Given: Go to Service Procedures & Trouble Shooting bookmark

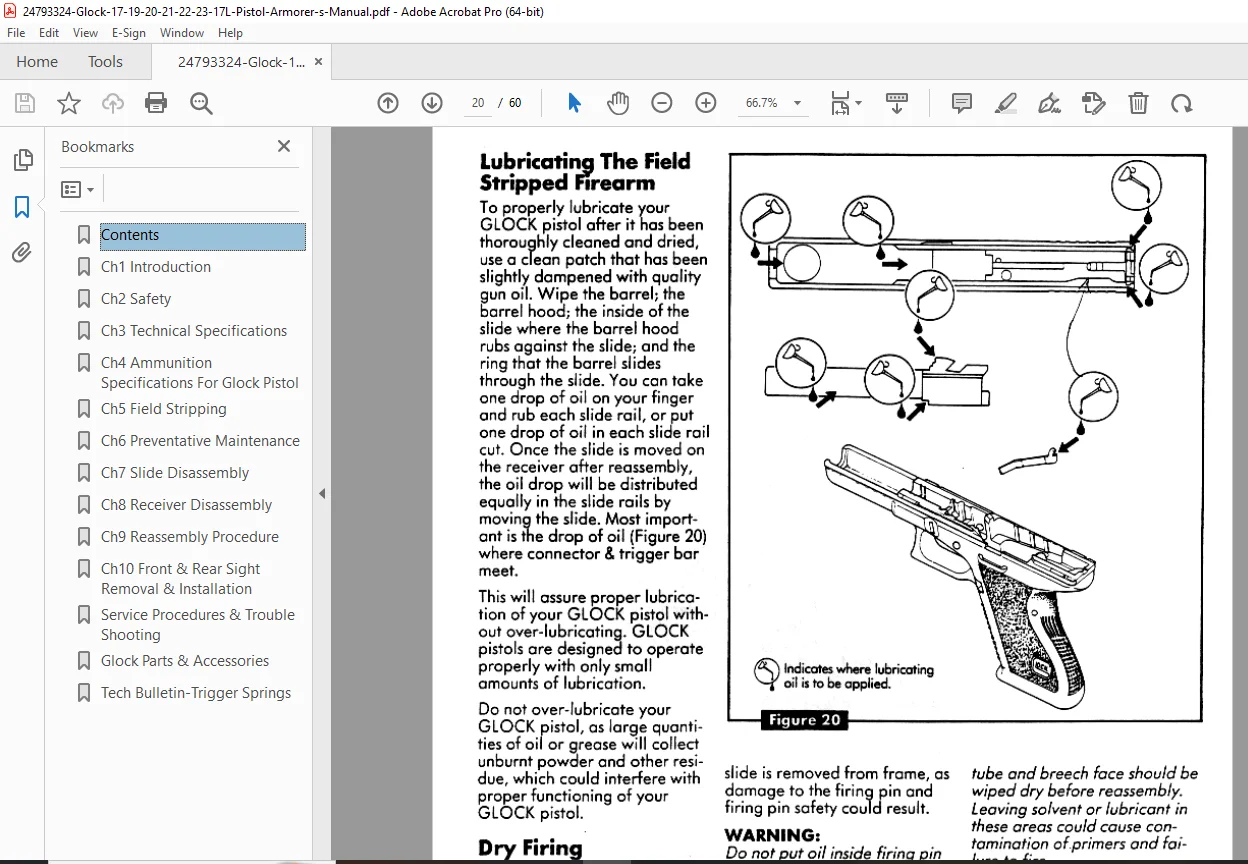Looking at the screenshot, I should coord(198,625).
